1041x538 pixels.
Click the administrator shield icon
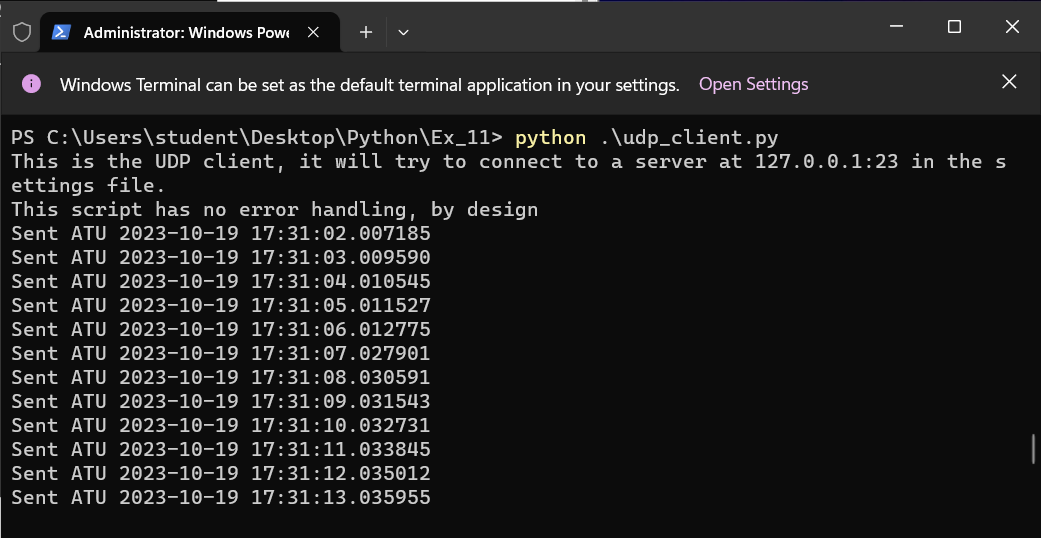click(x=22, y=31)
